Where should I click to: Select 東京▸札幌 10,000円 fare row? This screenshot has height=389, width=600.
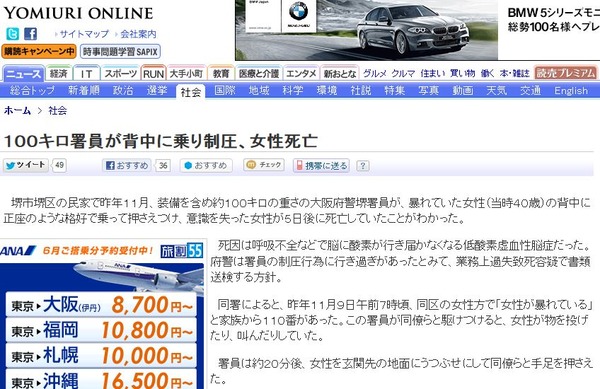point(101,356)
